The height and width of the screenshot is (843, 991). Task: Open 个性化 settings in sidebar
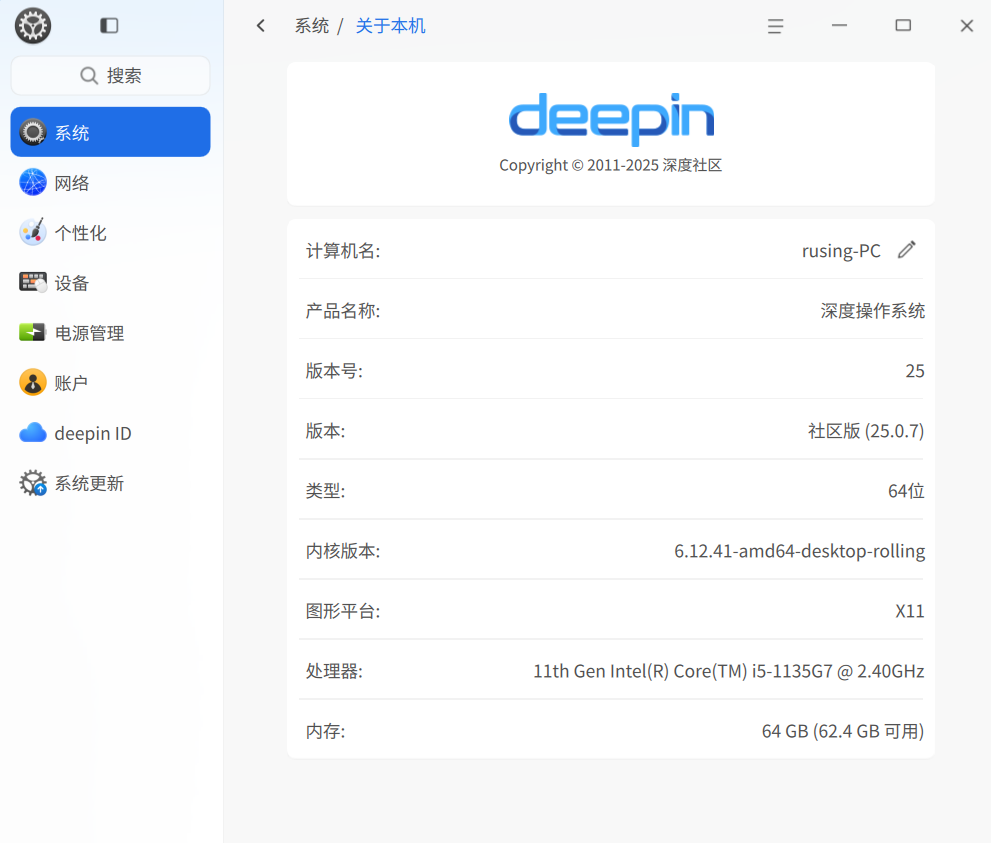point(111,233)
